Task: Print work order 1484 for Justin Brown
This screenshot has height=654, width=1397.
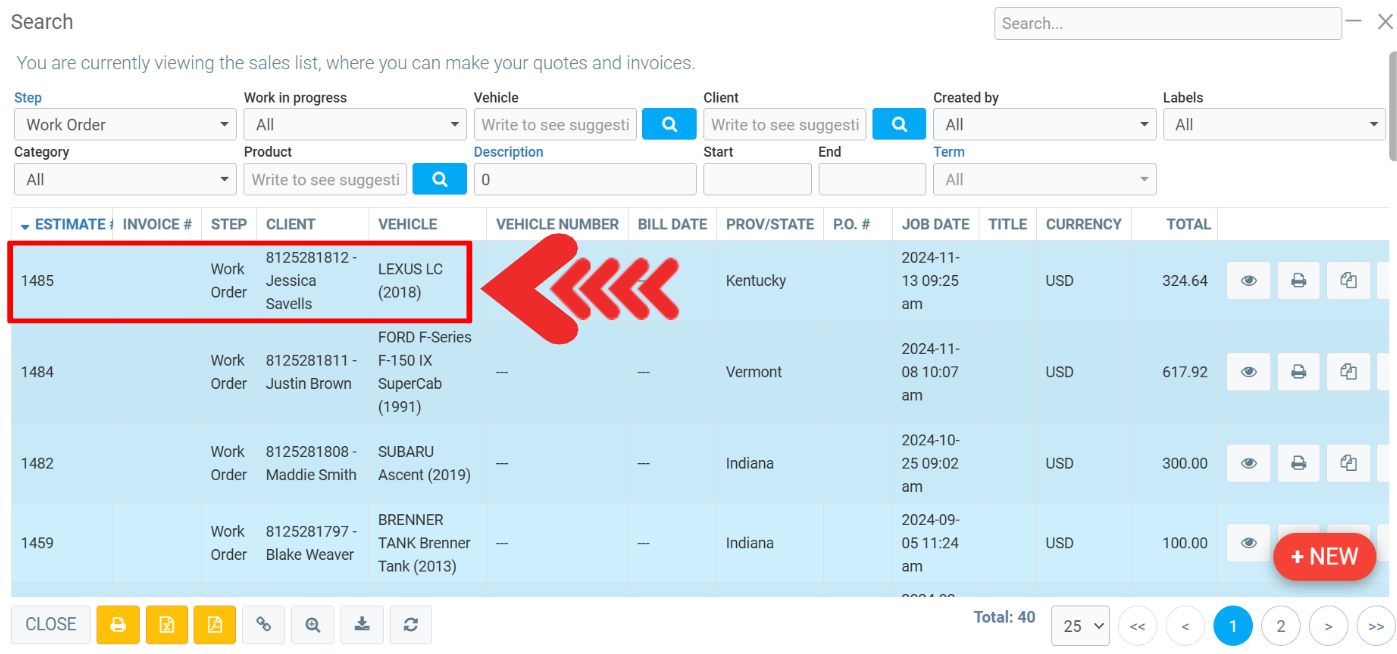Action: [x=1298, y=372]
